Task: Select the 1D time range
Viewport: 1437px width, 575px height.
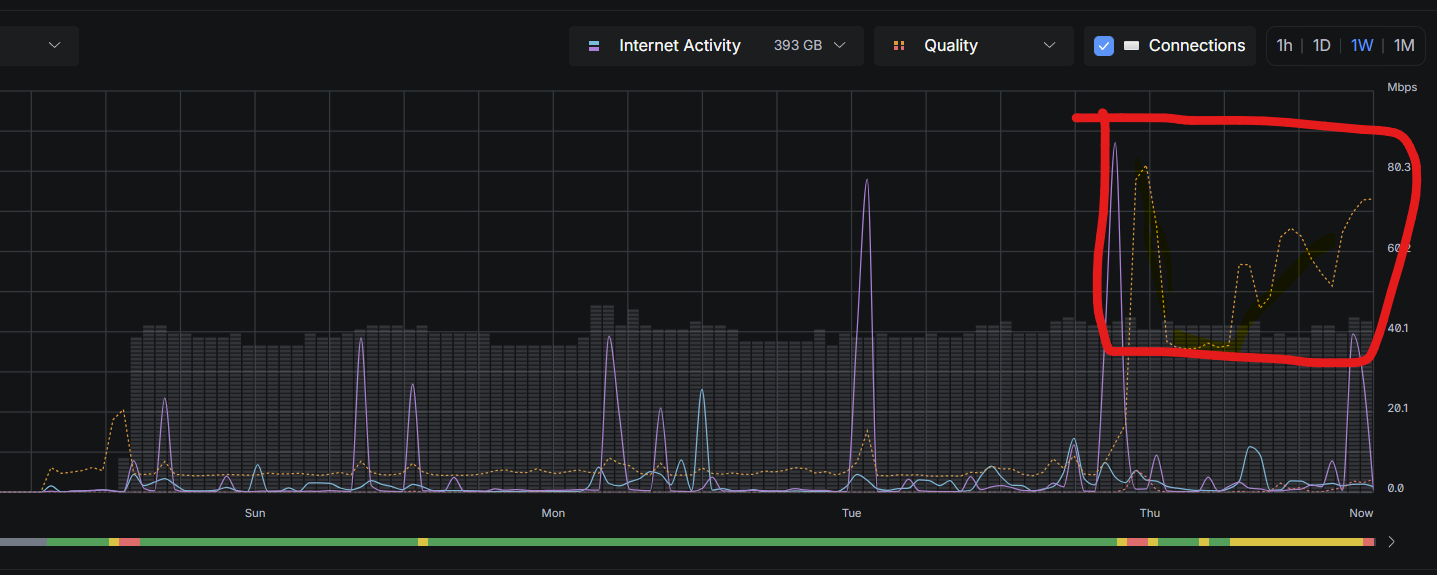Action: 1322,46
